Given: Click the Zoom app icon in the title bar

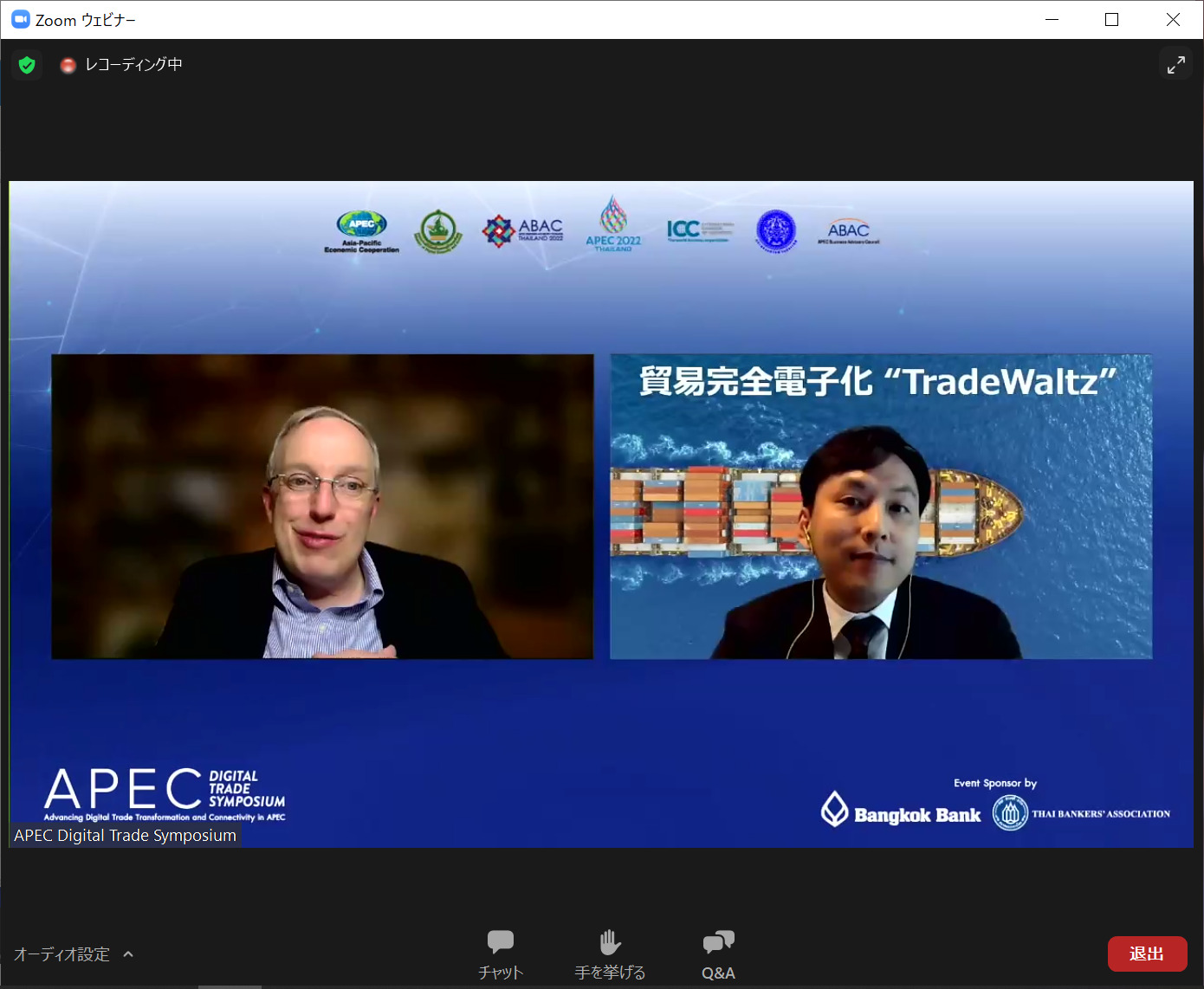Looking at the screenshot, I should [20, 19].
